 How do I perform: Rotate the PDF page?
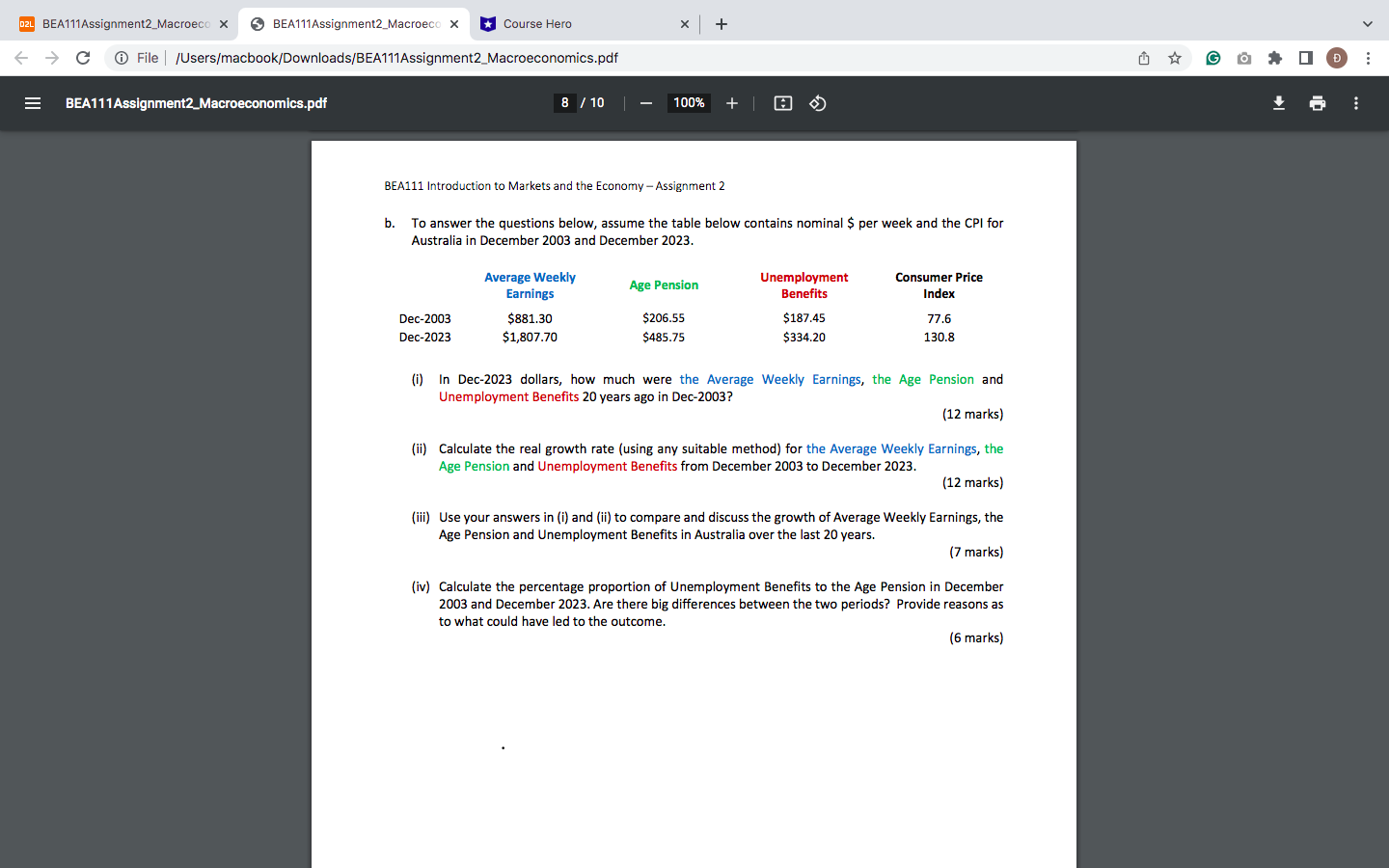coord(818,103)
